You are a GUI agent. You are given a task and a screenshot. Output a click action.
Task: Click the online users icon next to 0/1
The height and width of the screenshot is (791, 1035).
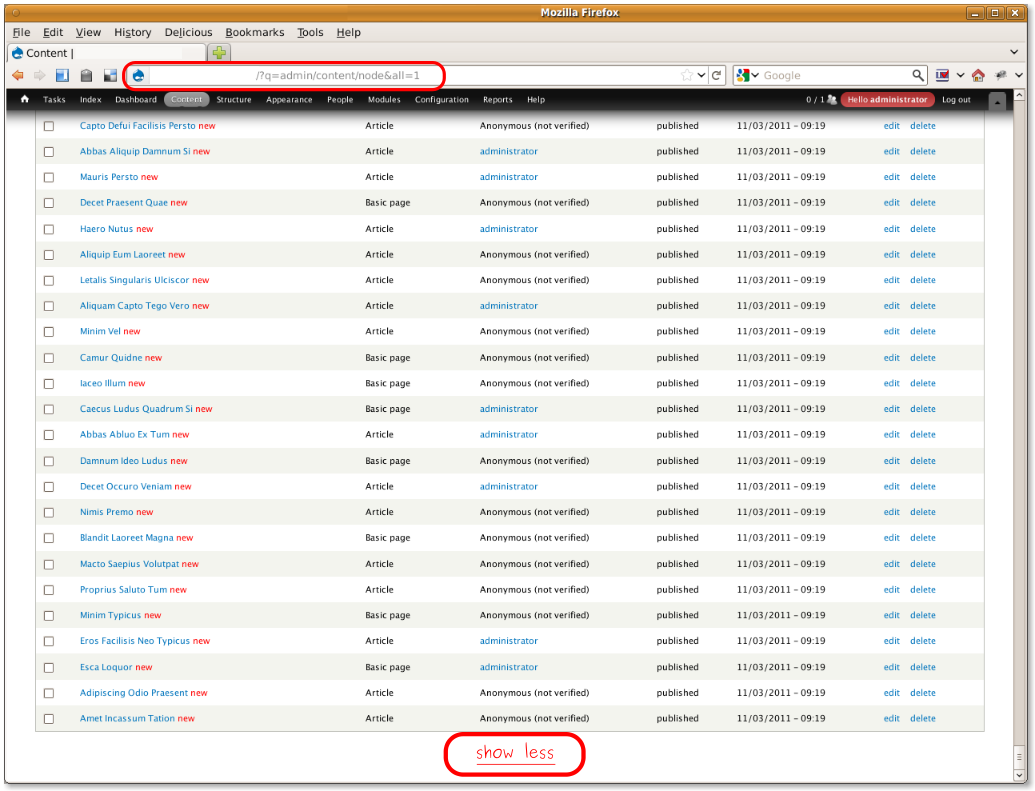click(833, 100)
